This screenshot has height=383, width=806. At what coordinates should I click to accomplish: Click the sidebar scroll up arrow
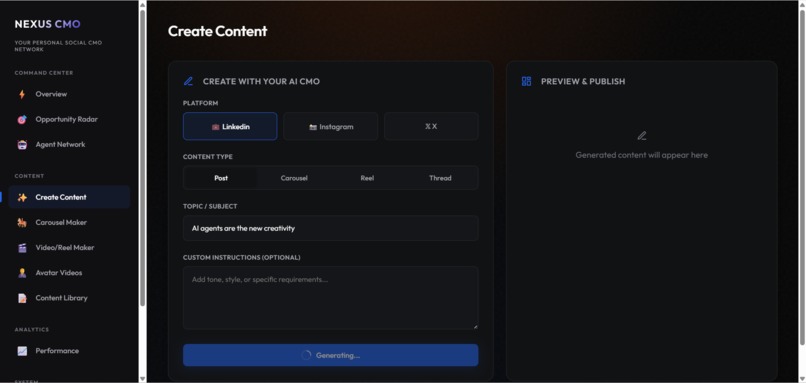tap(142, 4)
